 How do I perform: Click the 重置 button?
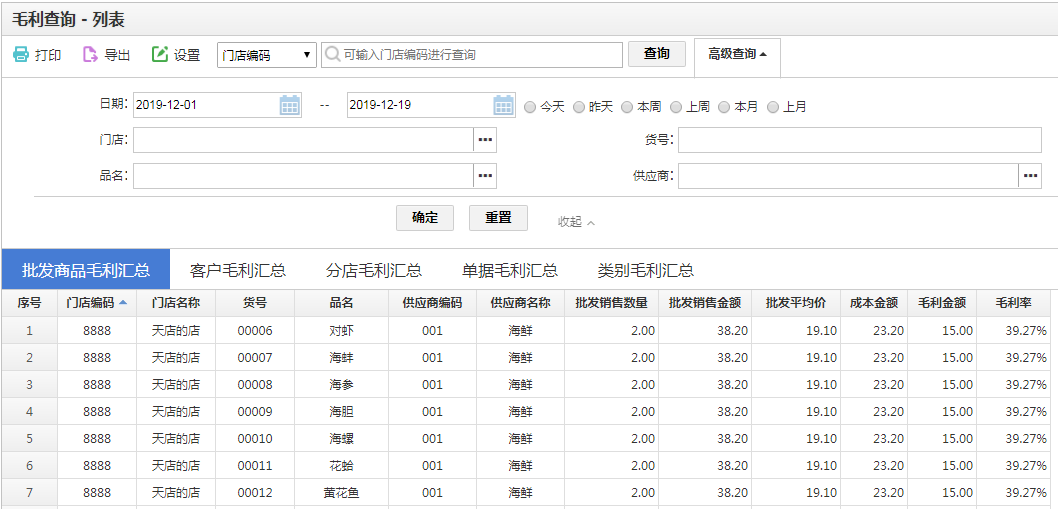[x=498, y=218]
